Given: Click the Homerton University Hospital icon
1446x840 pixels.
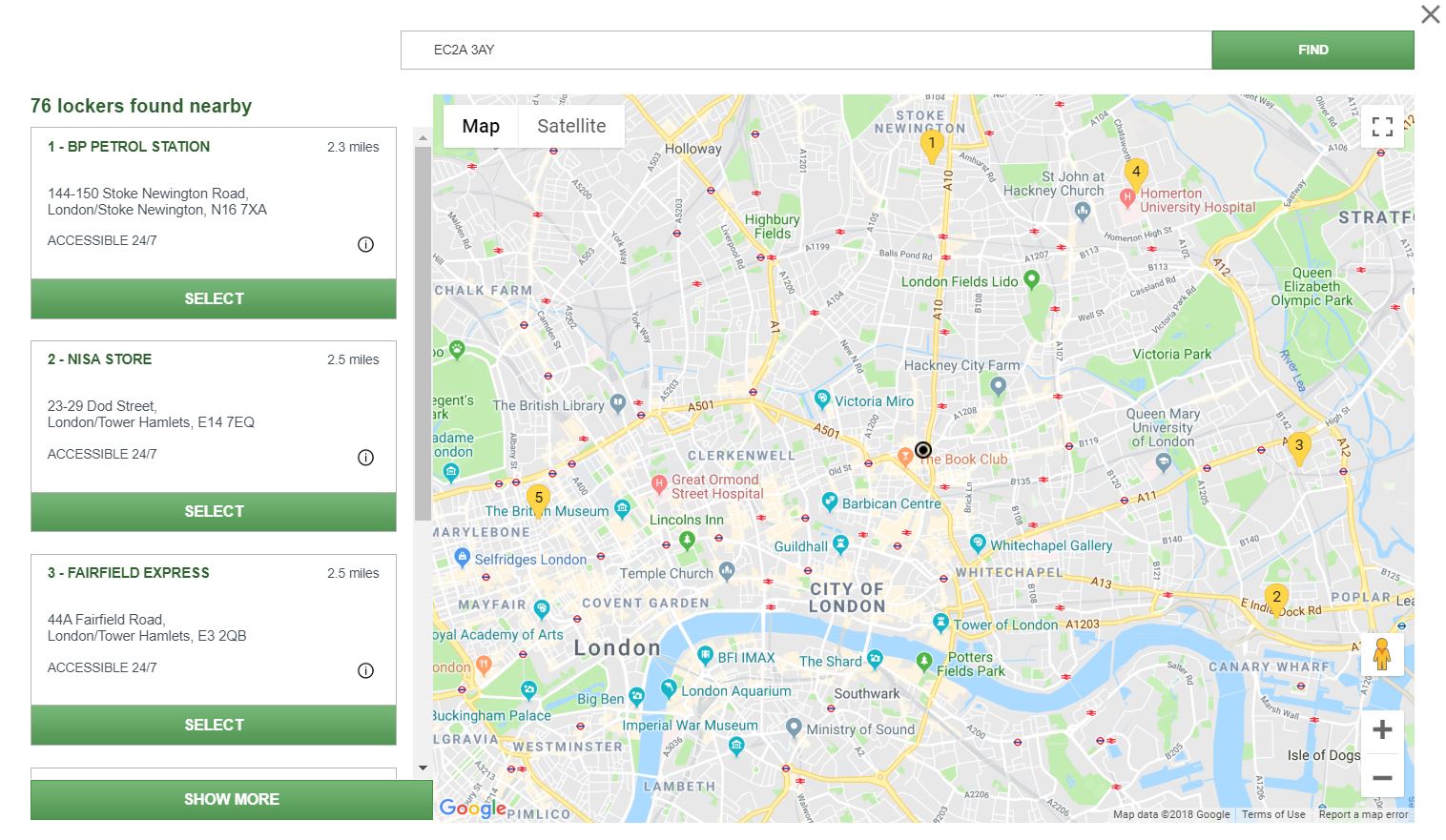Looking at the screenshot, I should (1127, 197).
